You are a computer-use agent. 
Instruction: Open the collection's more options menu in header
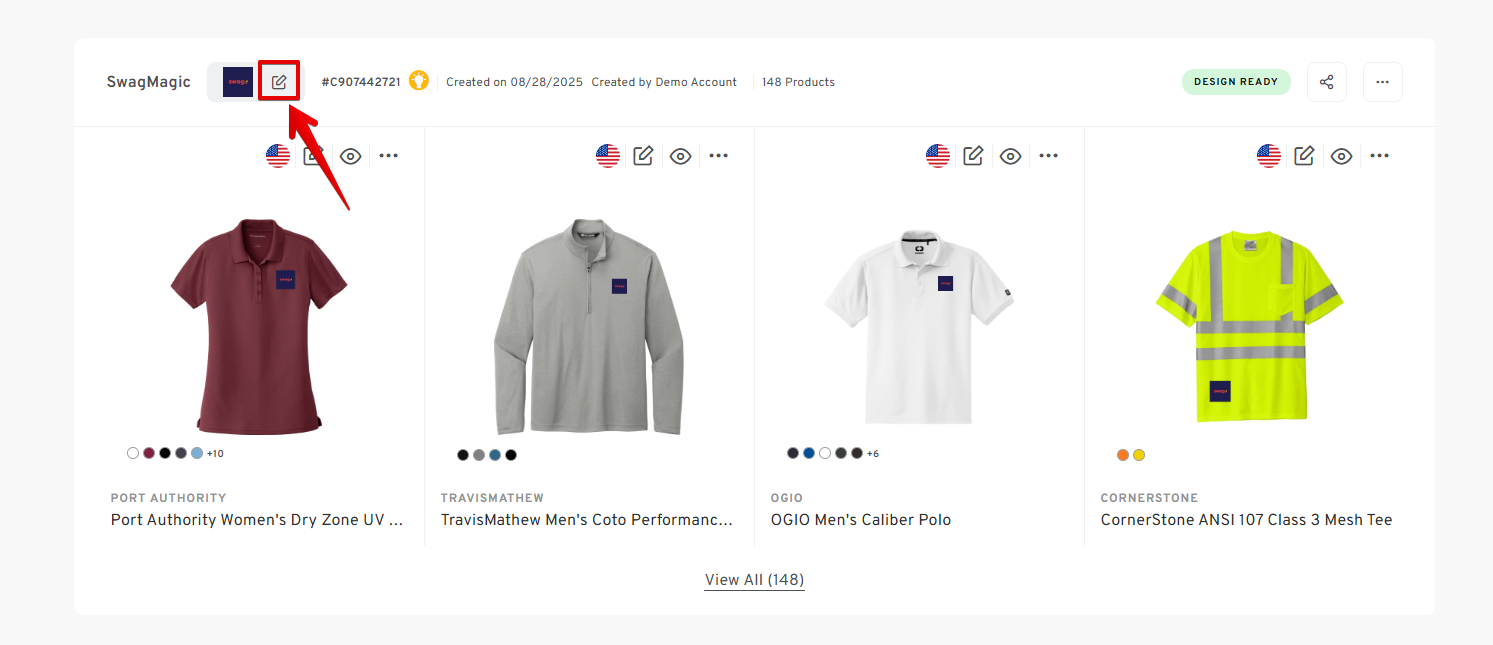click(x=1382, y=82)
